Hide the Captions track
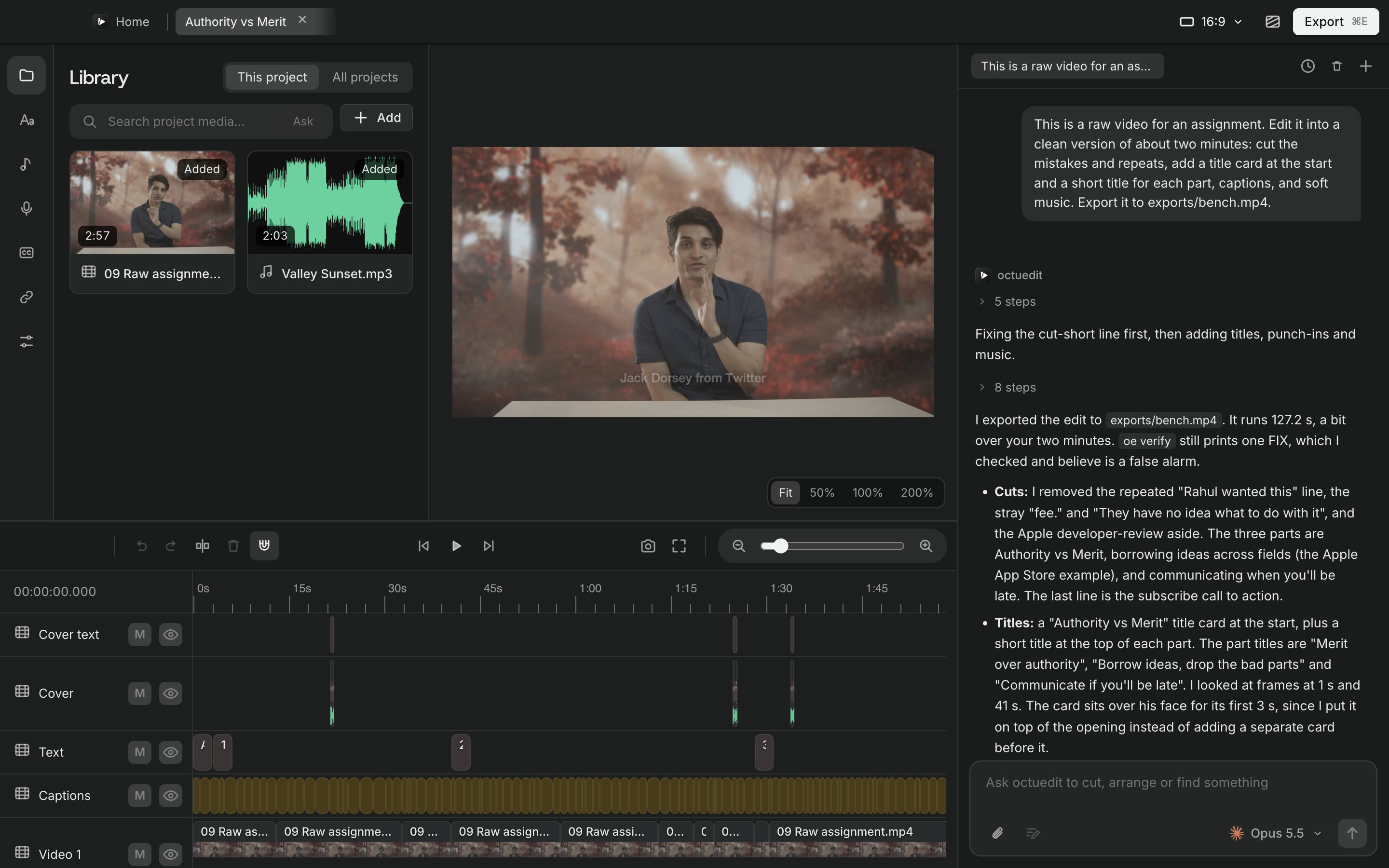 [170, 796]
